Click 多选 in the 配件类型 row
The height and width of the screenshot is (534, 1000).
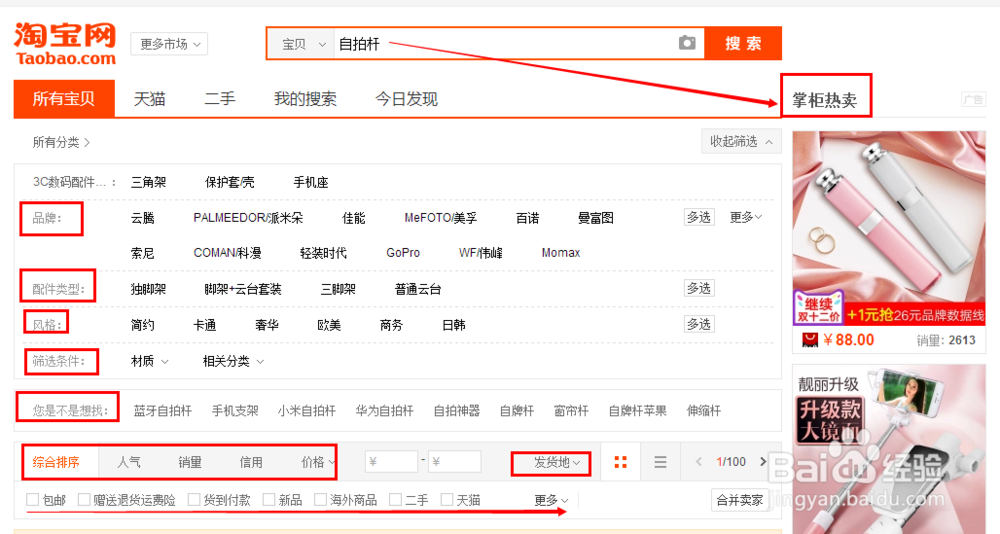coord(699,288)
